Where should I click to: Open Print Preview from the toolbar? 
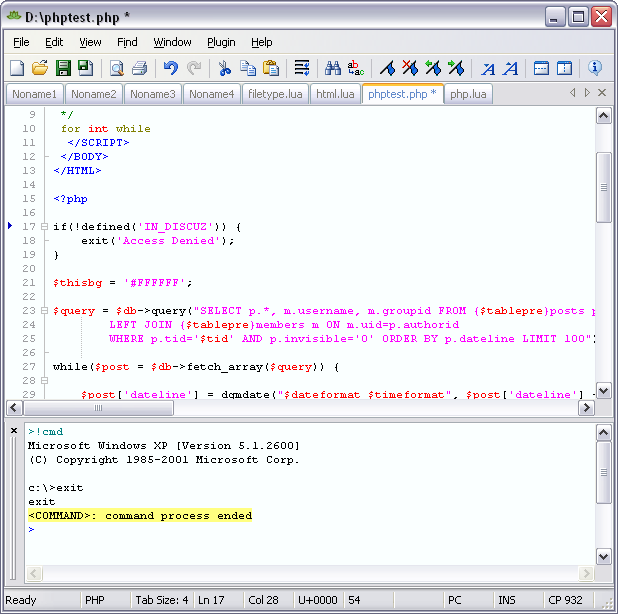click(117, 68)
